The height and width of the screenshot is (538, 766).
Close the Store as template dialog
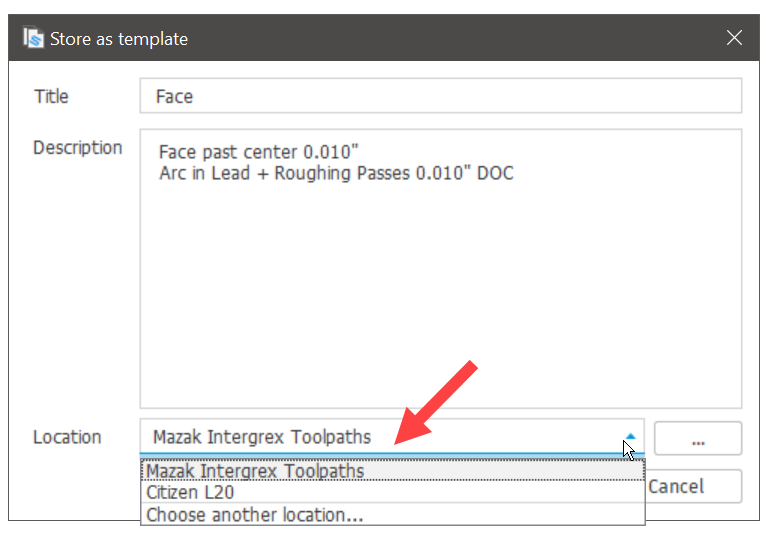coord(734,39)
